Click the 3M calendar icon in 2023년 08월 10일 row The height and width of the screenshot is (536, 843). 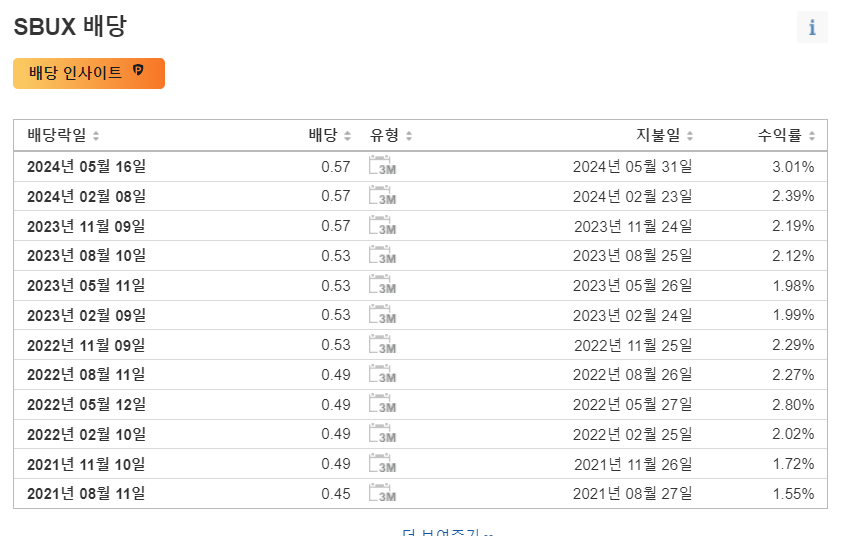click(382, 255)
